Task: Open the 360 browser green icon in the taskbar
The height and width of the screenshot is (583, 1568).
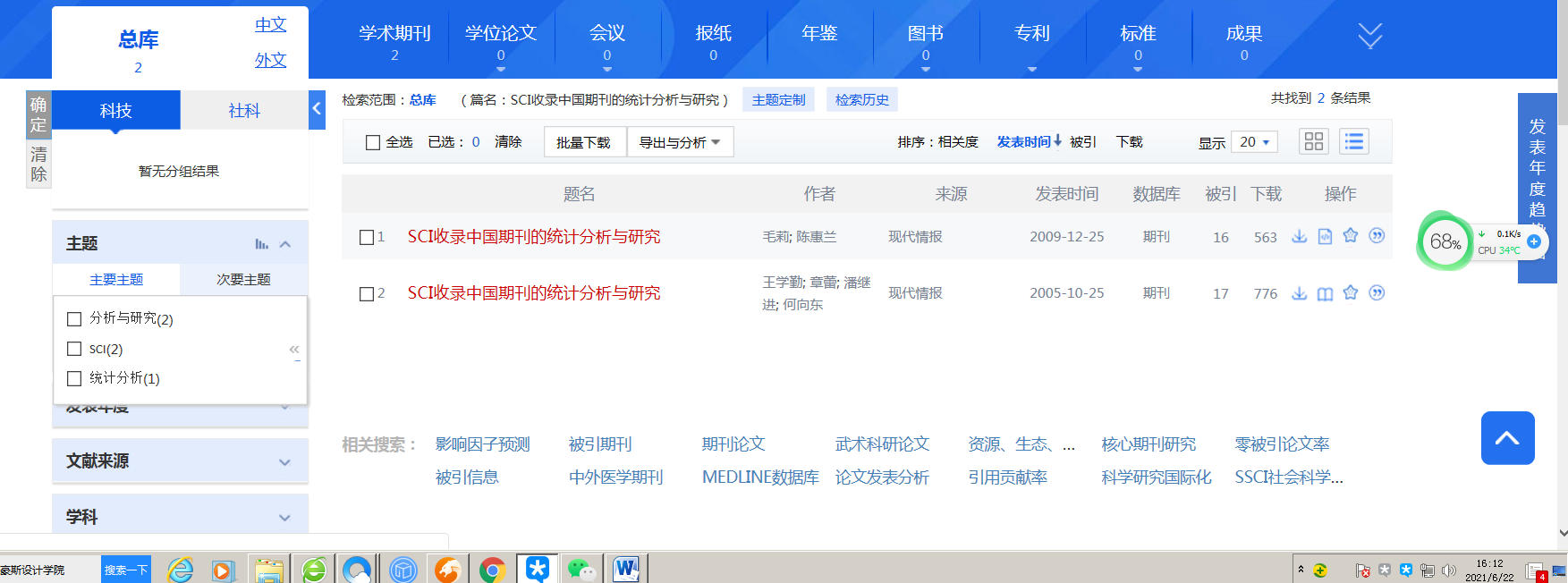Action: 313,570
